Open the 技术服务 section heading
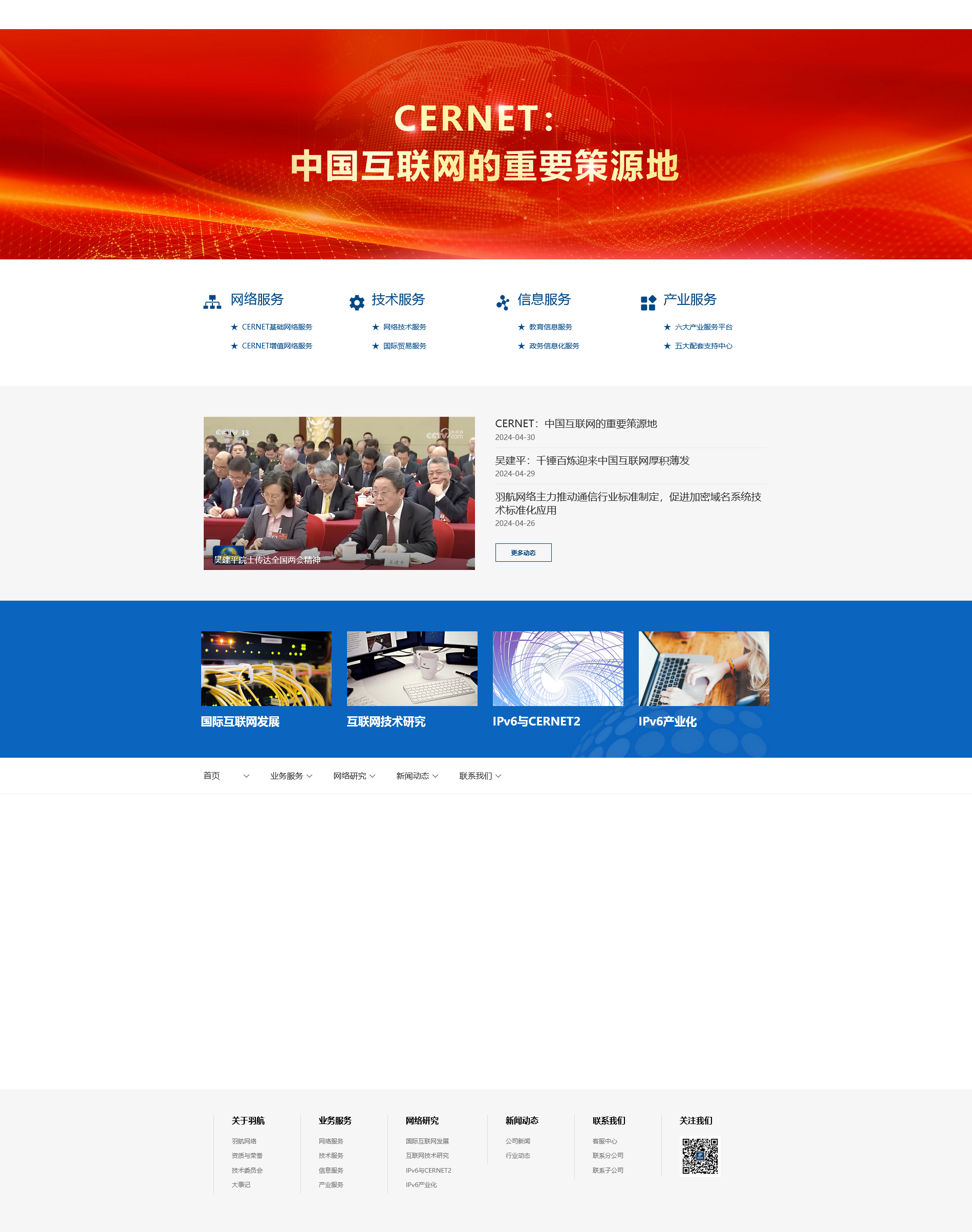This screenshot has width=972, height=1232. 398,300
